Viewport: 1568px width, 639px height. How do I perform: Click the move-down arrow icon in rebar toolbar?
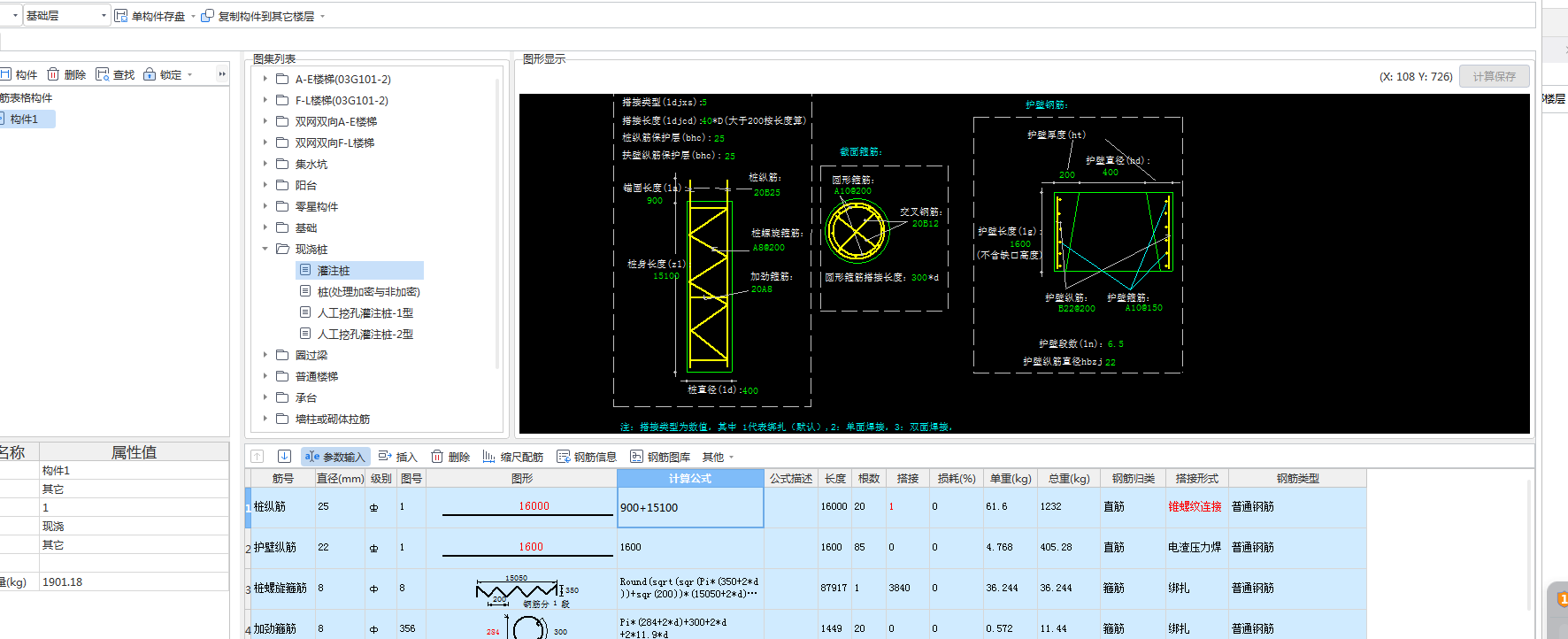click(x=284, y=457)
